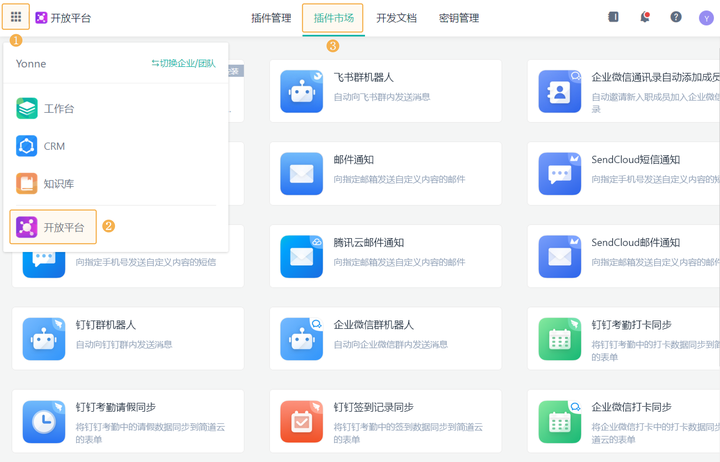Select 开放平台 in the app menu
This screenshot has height=462, width=720.
(x=53, y=227)
